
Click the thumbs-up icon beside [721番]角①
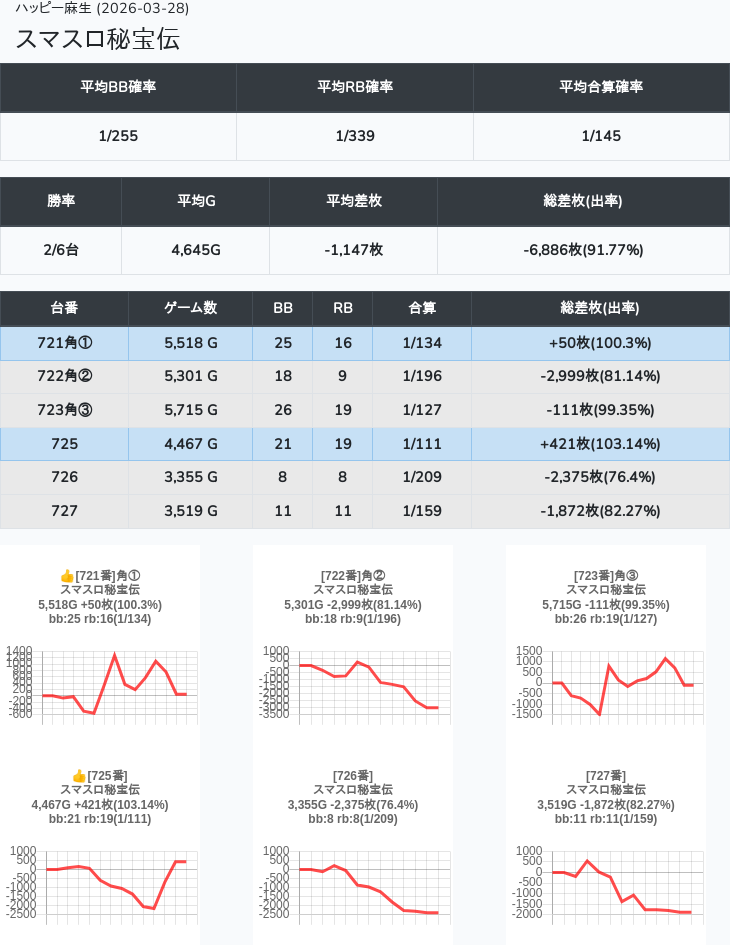click(67, 576)
